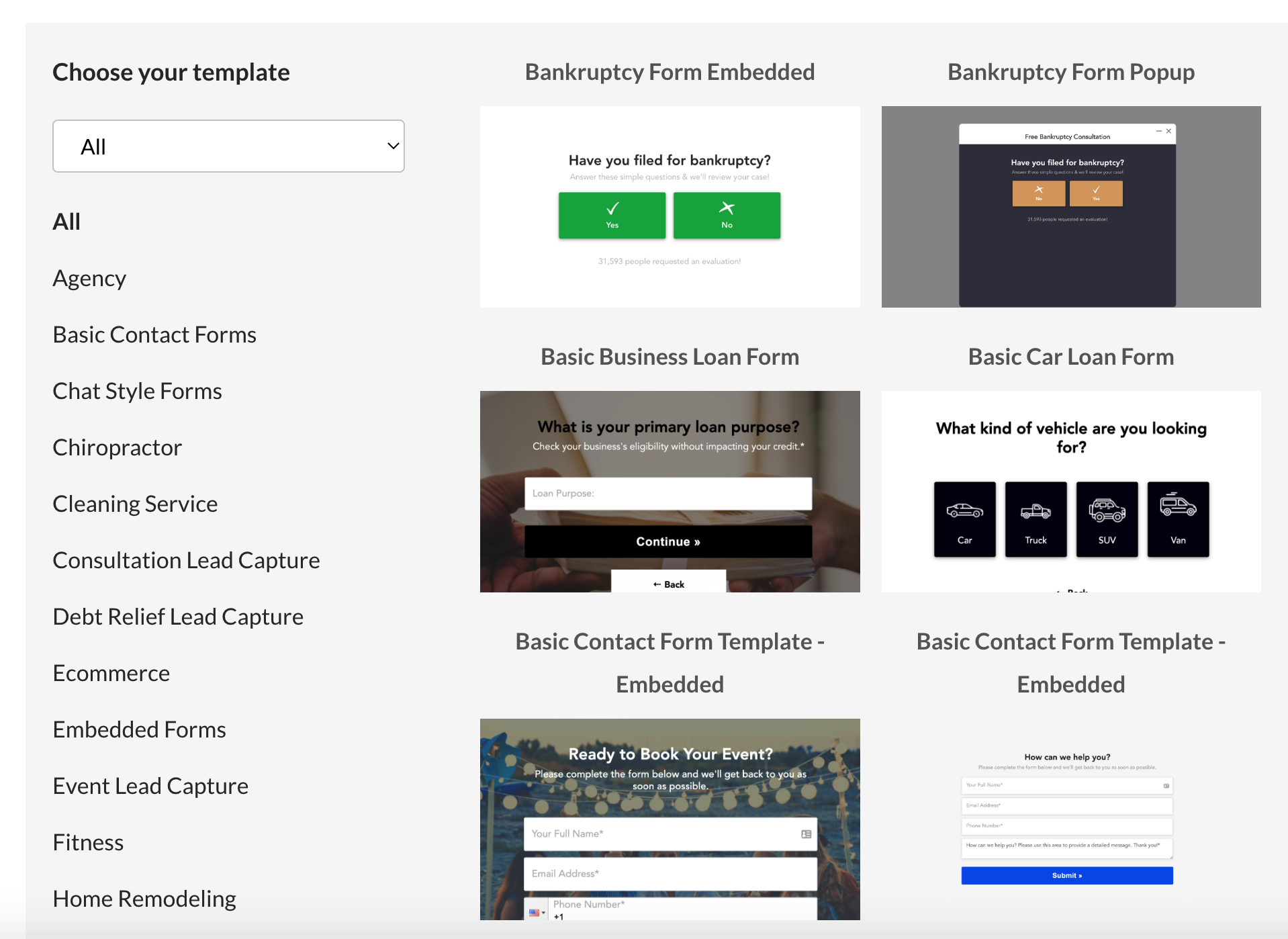1288x939 pixels.
Task: Click the Your Full Name field on event form
Action: click(x=670, y=834)
